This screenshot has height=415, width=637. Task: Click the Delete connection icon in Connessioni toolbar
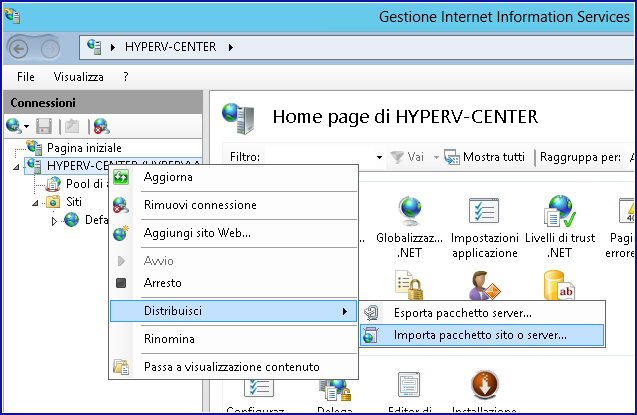(102, 126)
